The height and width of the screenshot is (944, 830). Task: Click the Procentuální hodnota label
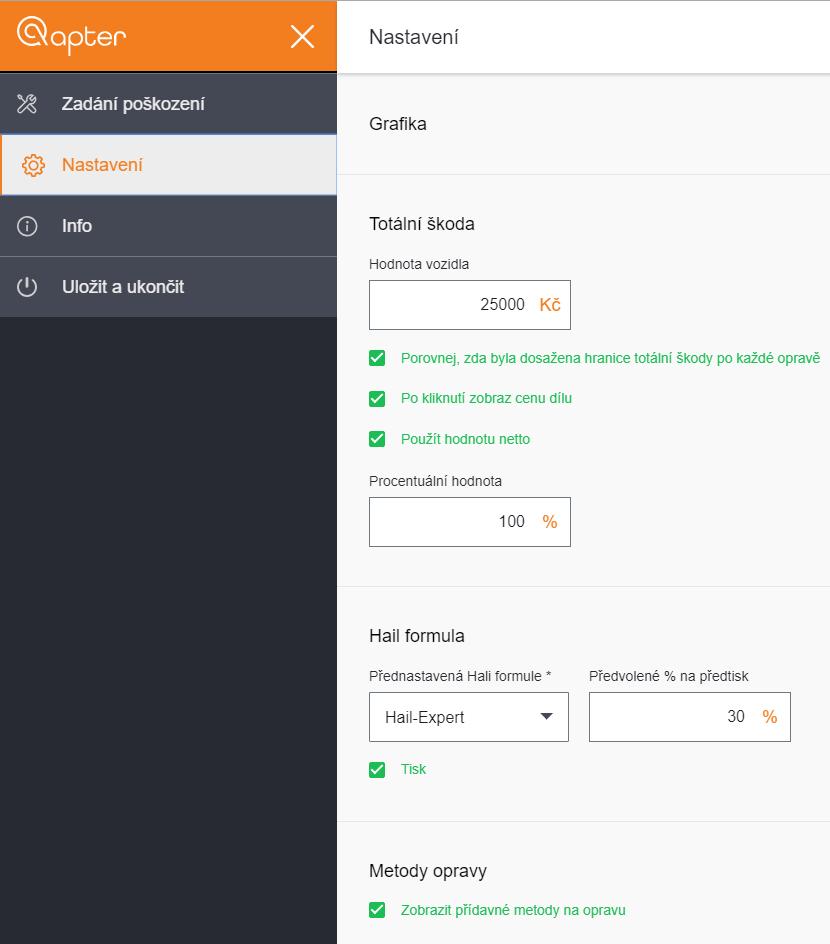tap(435, 481)
